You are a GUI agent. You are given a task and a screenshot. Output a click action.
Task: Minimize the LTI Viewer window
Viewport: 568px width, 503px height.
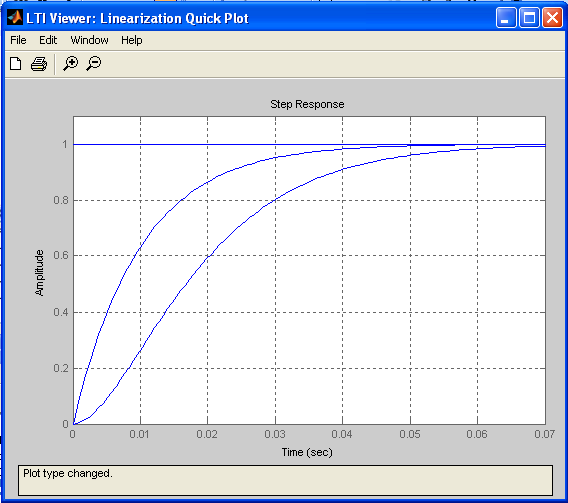[506, 17]
